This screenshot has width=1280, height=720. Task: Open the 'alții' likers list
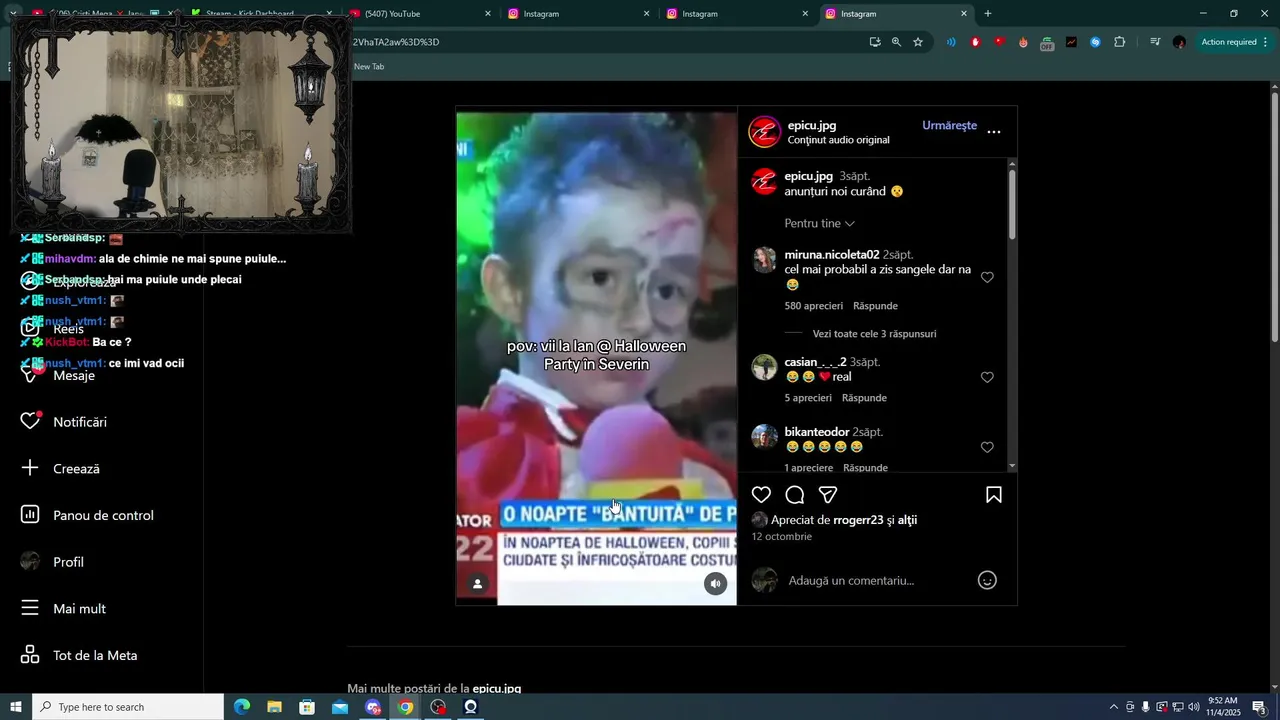pos(907,520)
